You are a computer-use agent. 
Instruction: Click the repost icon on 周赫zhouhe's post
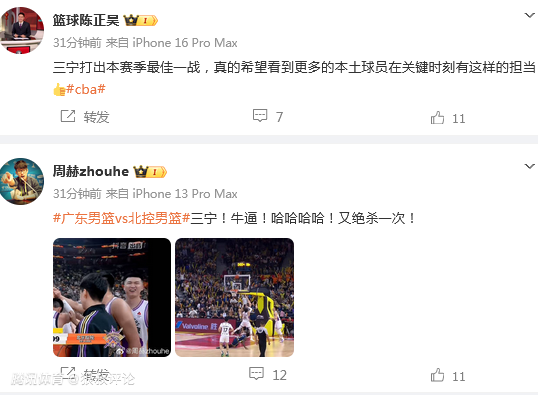(68, 374)
